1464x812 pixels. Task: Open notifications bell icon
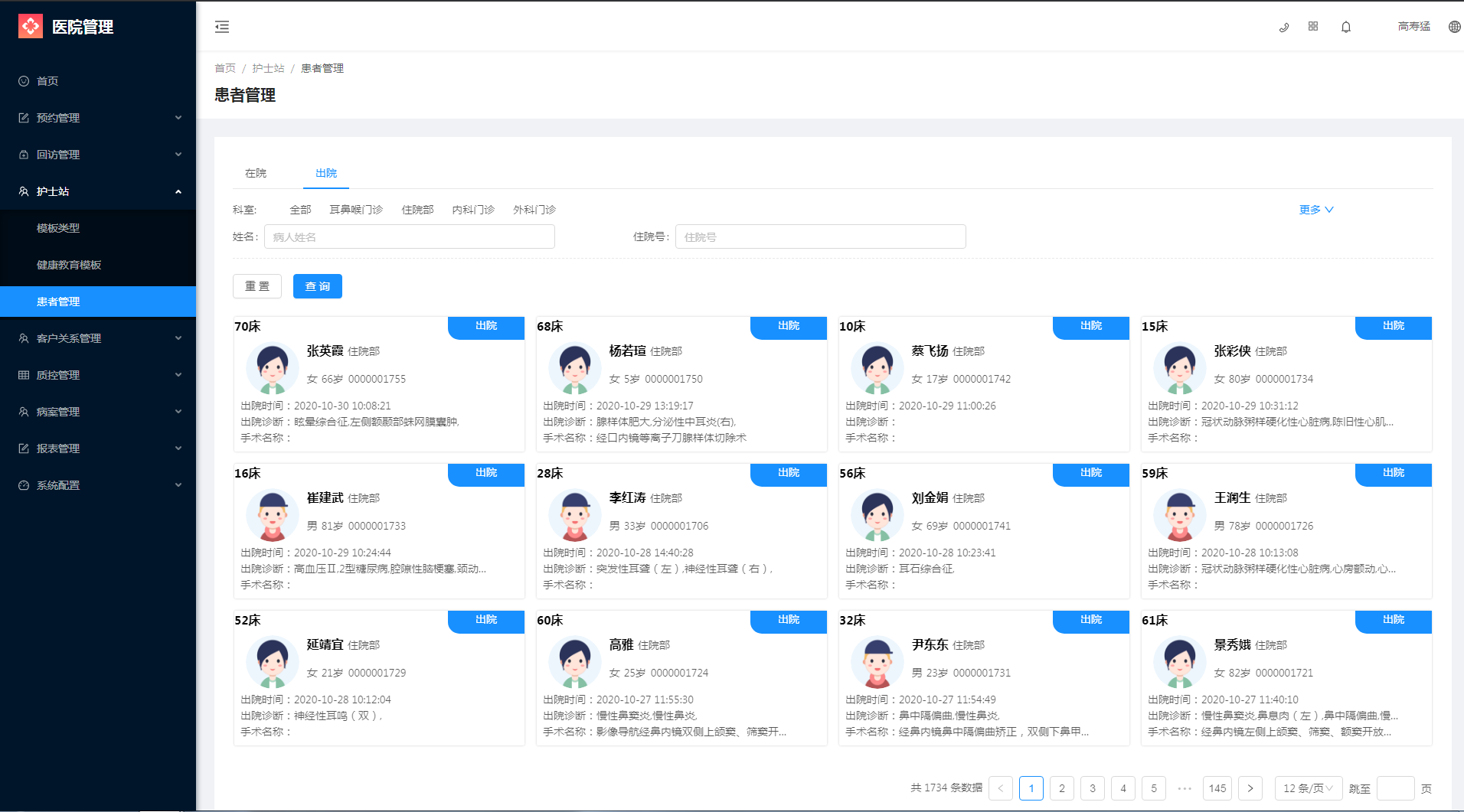1346,27
